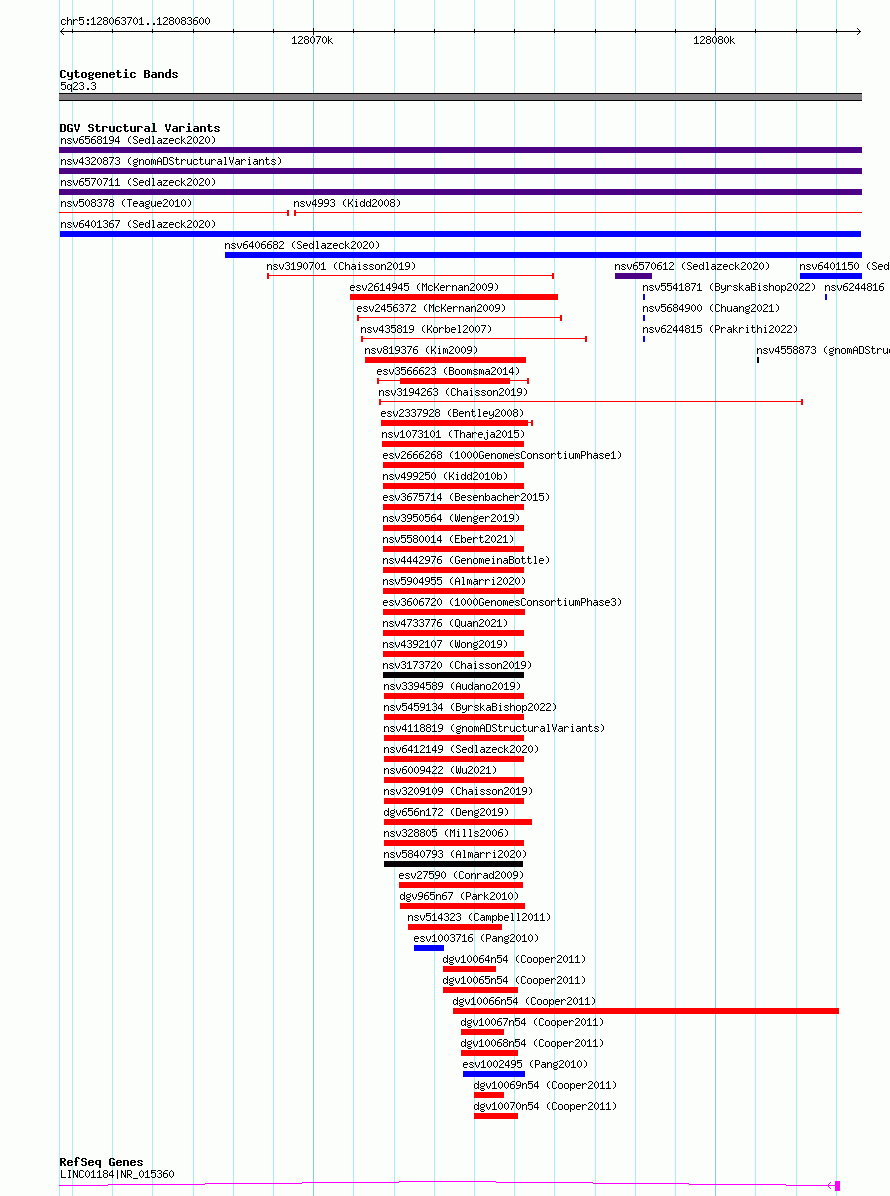Open nsv5580014 (Ebert2021) variant
The image size is (890, 1196).
[x=448, y=539]
